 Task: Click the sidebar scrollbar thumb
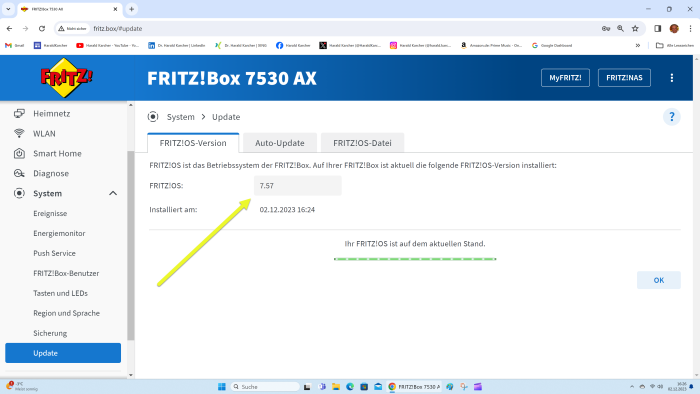point(131,245)
